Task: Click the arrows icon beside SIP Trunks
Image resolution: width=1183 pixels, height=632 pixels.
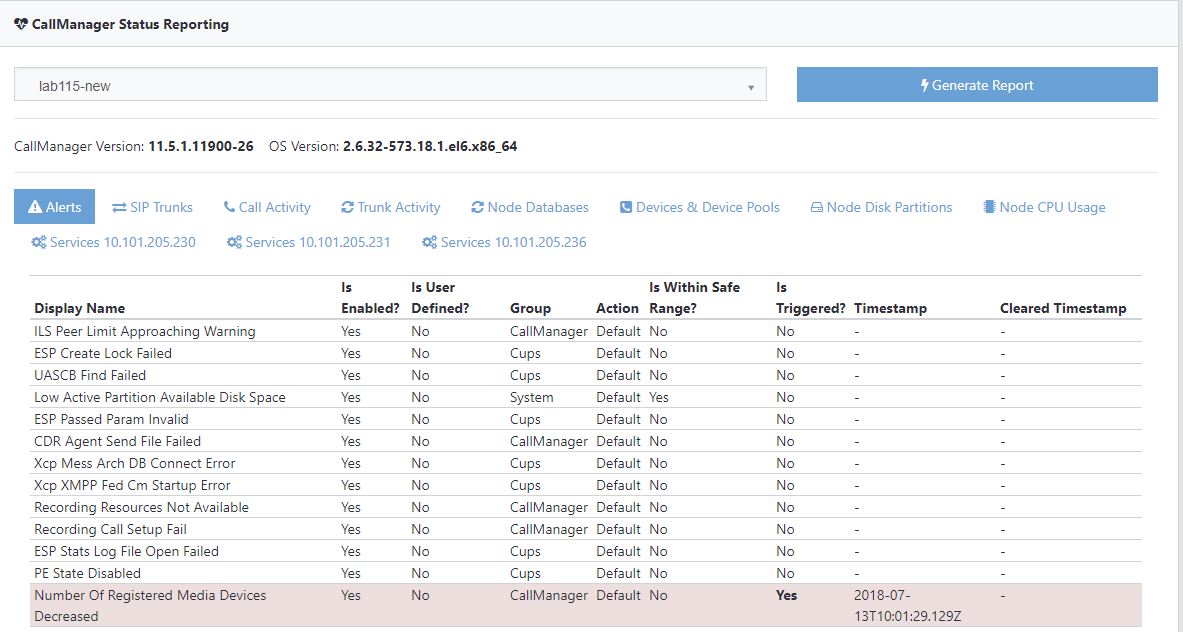Action: click(119, 207)
